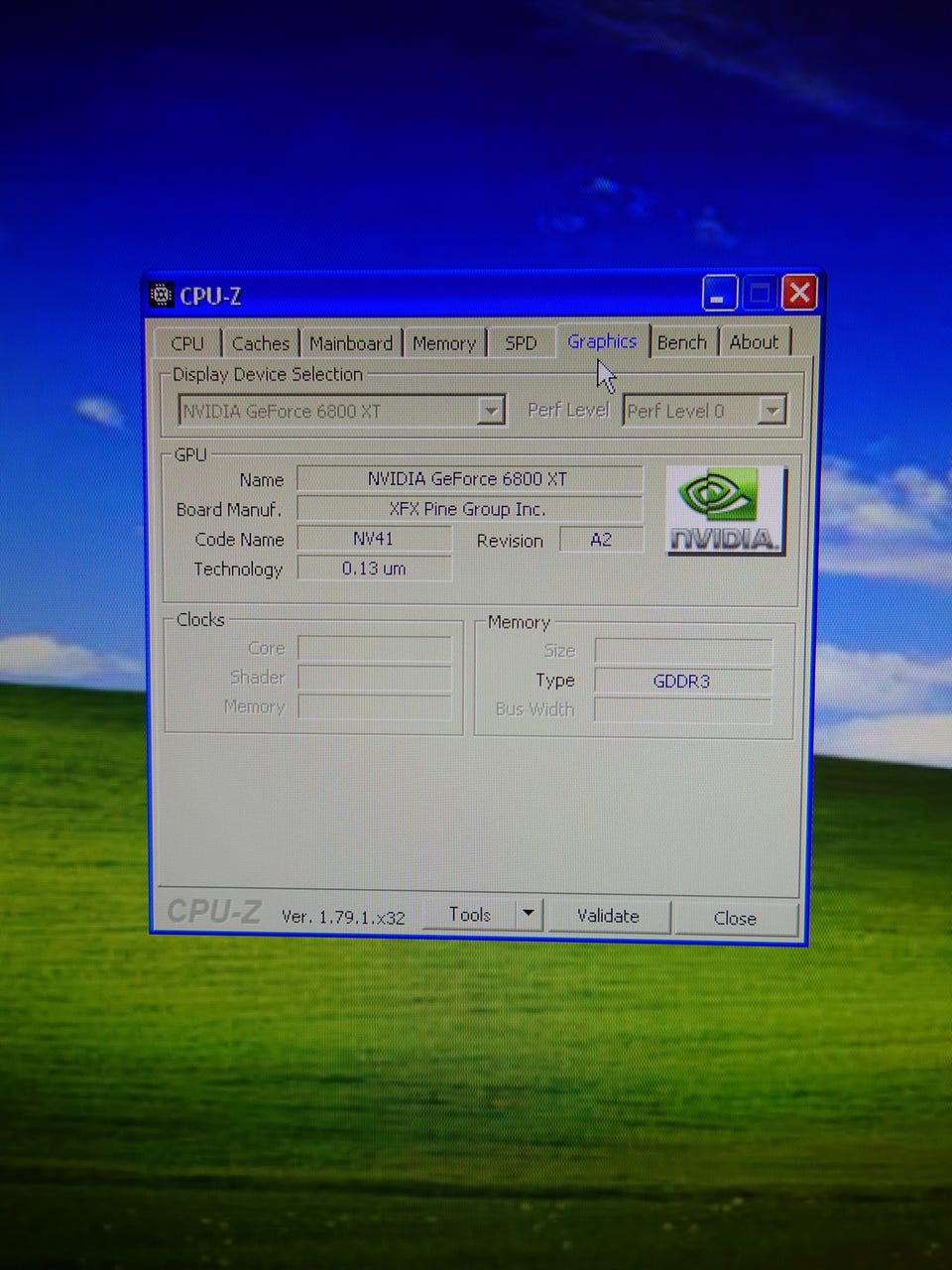Viewport: 952px width, 1270px height.
Task: Click the Tools button
Action: tap(470, 915)
